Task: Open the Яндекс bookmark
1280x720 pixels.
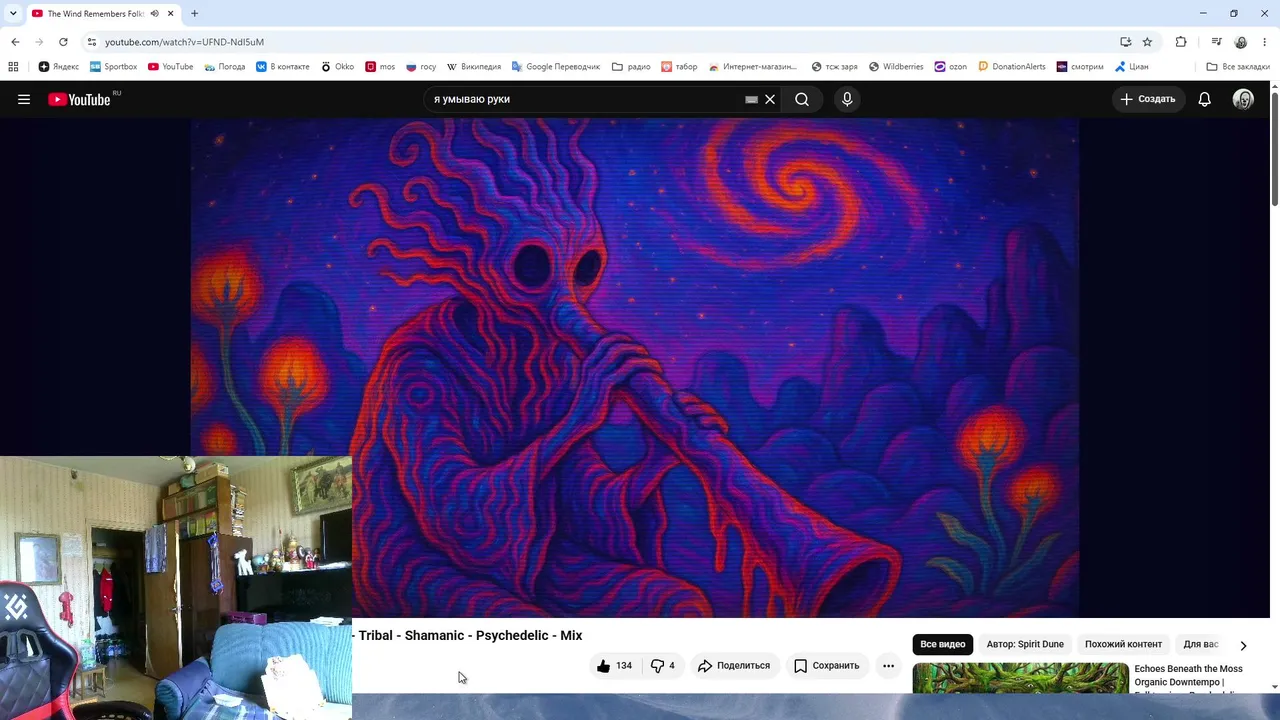Action: tap(59, 67)
